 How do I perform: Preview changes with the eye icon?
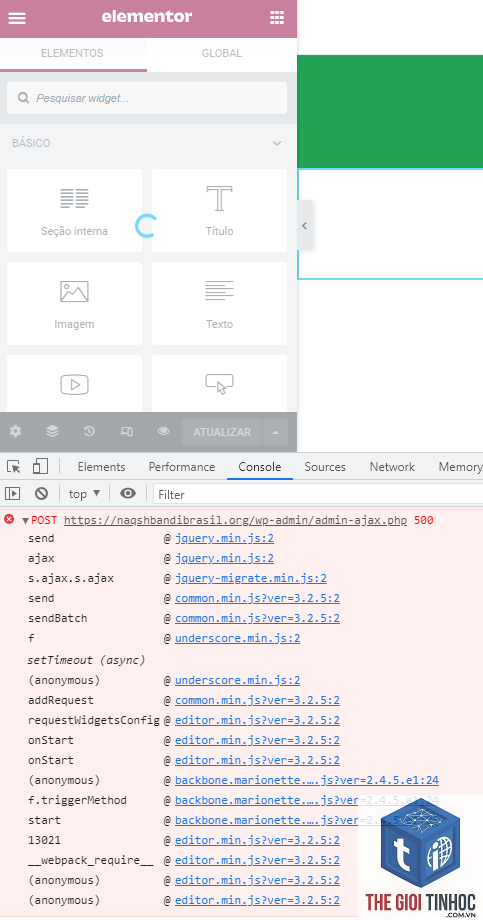coord(163,431)
